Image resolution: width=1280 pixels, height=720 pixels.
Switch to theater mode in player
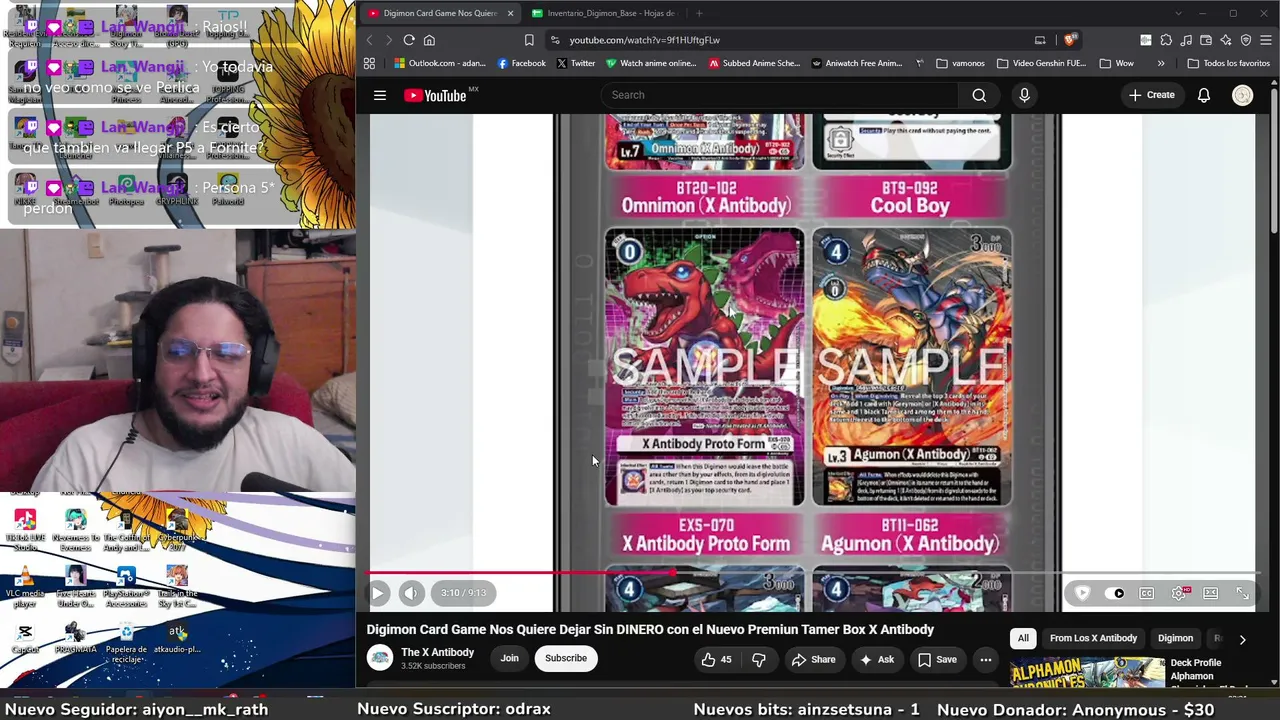(1211, 593)
